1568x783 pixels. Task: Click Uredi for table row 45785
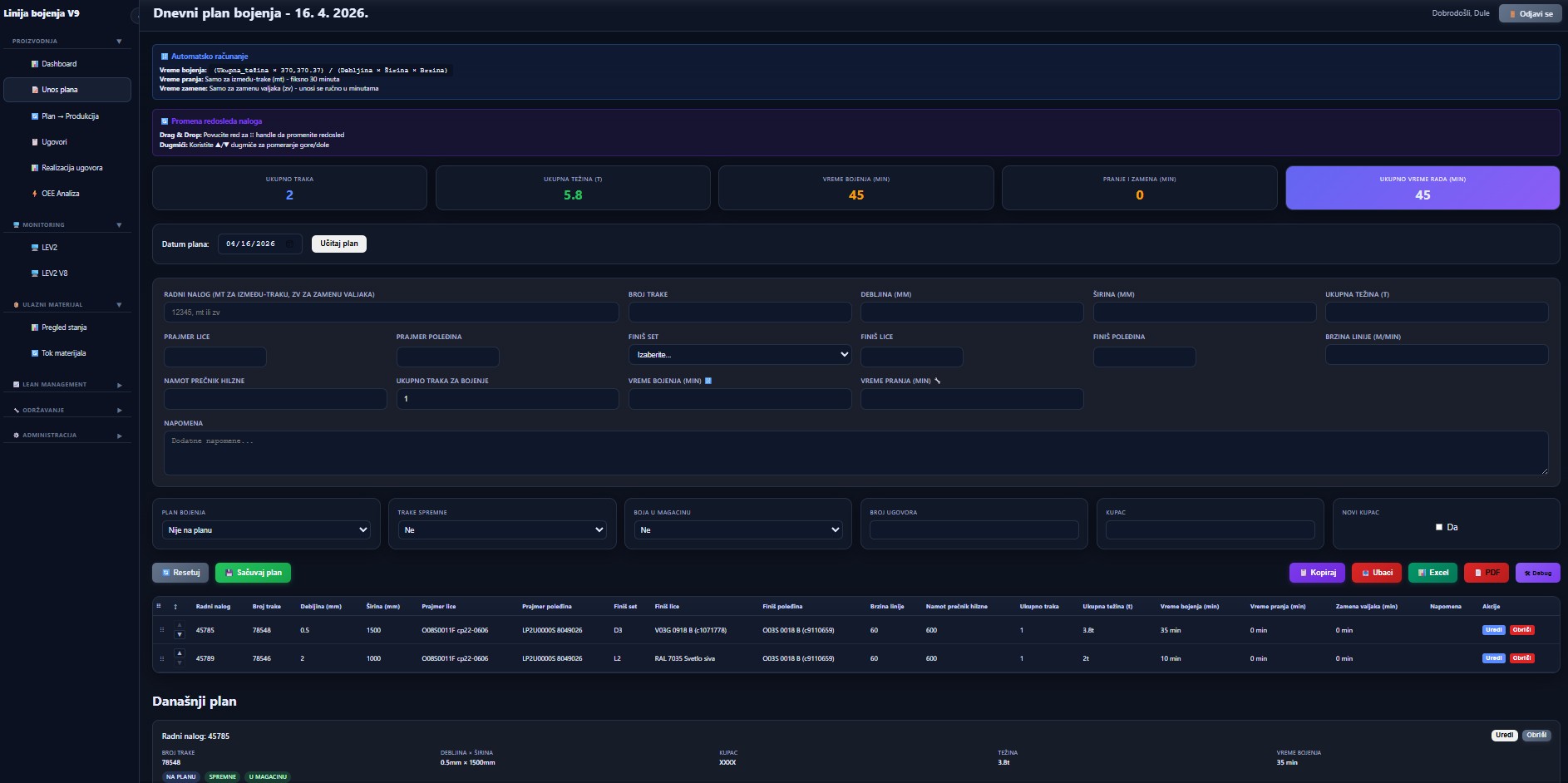1494,630
